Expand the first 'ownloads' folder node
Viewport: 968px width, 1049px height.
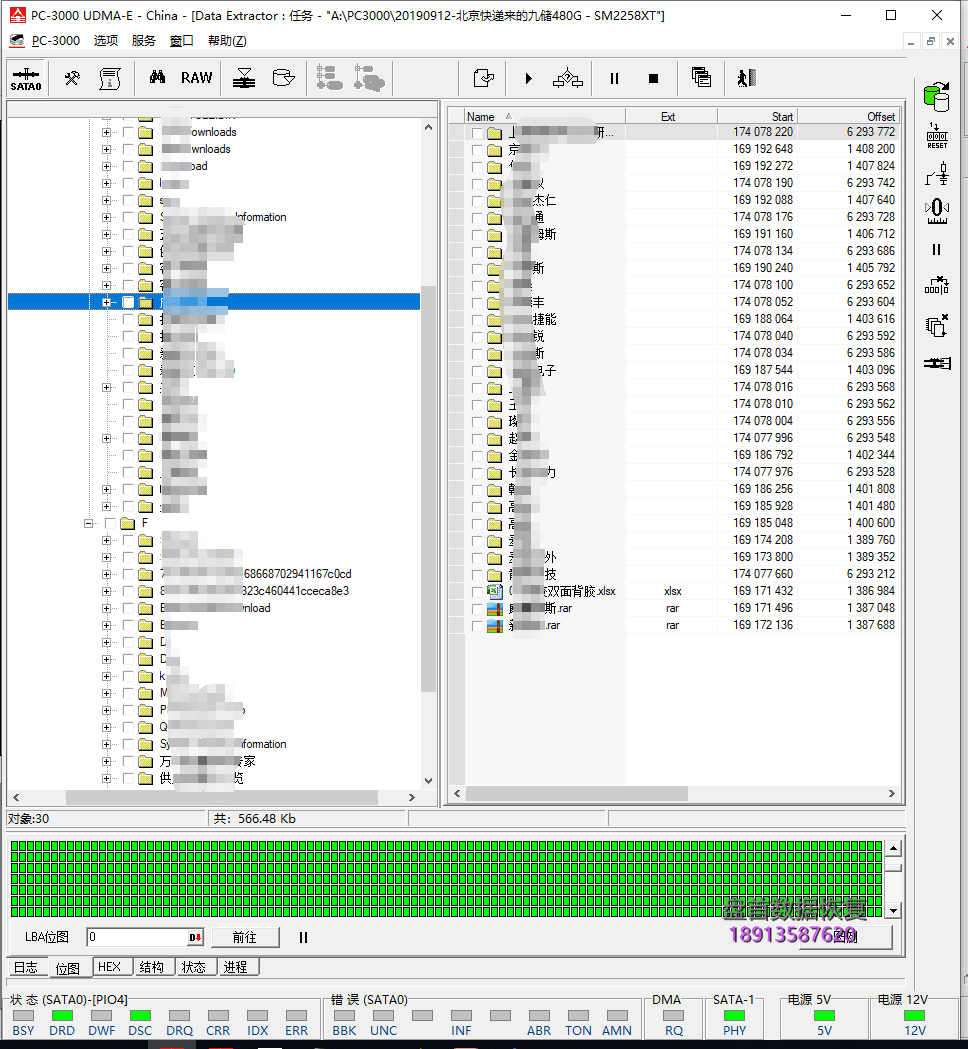106,132
